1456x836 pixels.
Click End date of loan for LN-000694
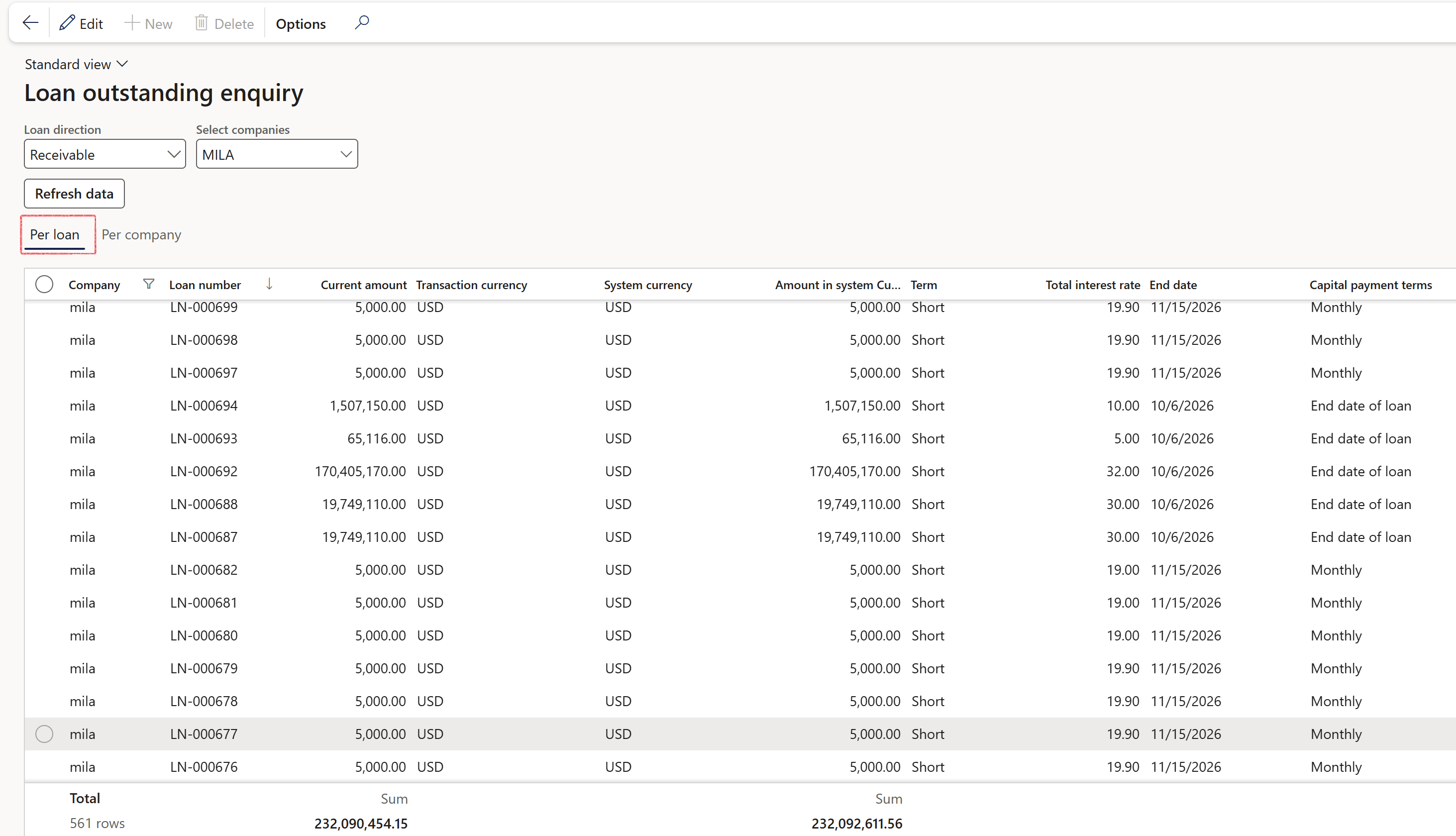click(1360, 406)
